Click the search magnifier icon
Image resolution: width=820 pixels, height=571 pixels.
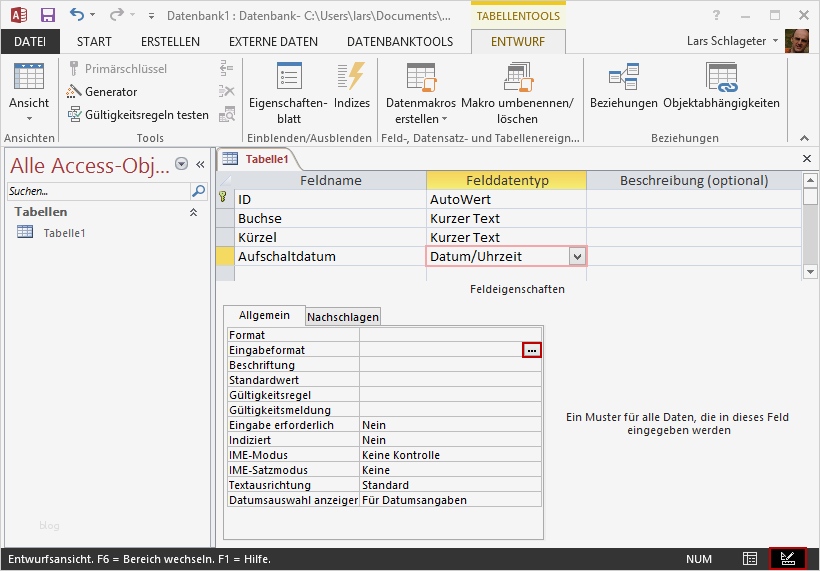pos(199,191)
